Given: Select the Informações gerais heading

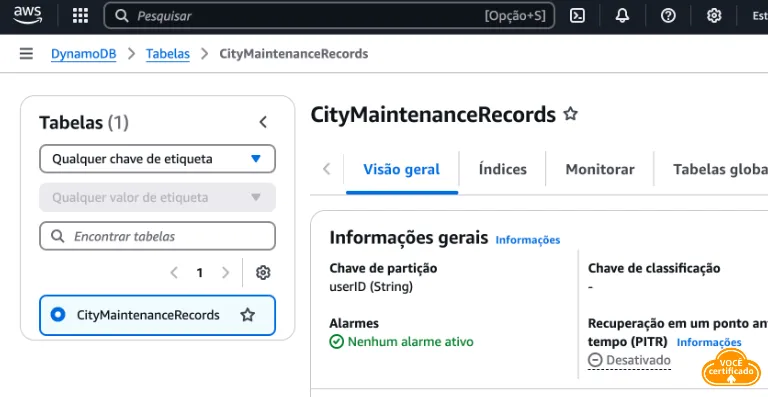Looking at the screenshot, I should [408, 237].
